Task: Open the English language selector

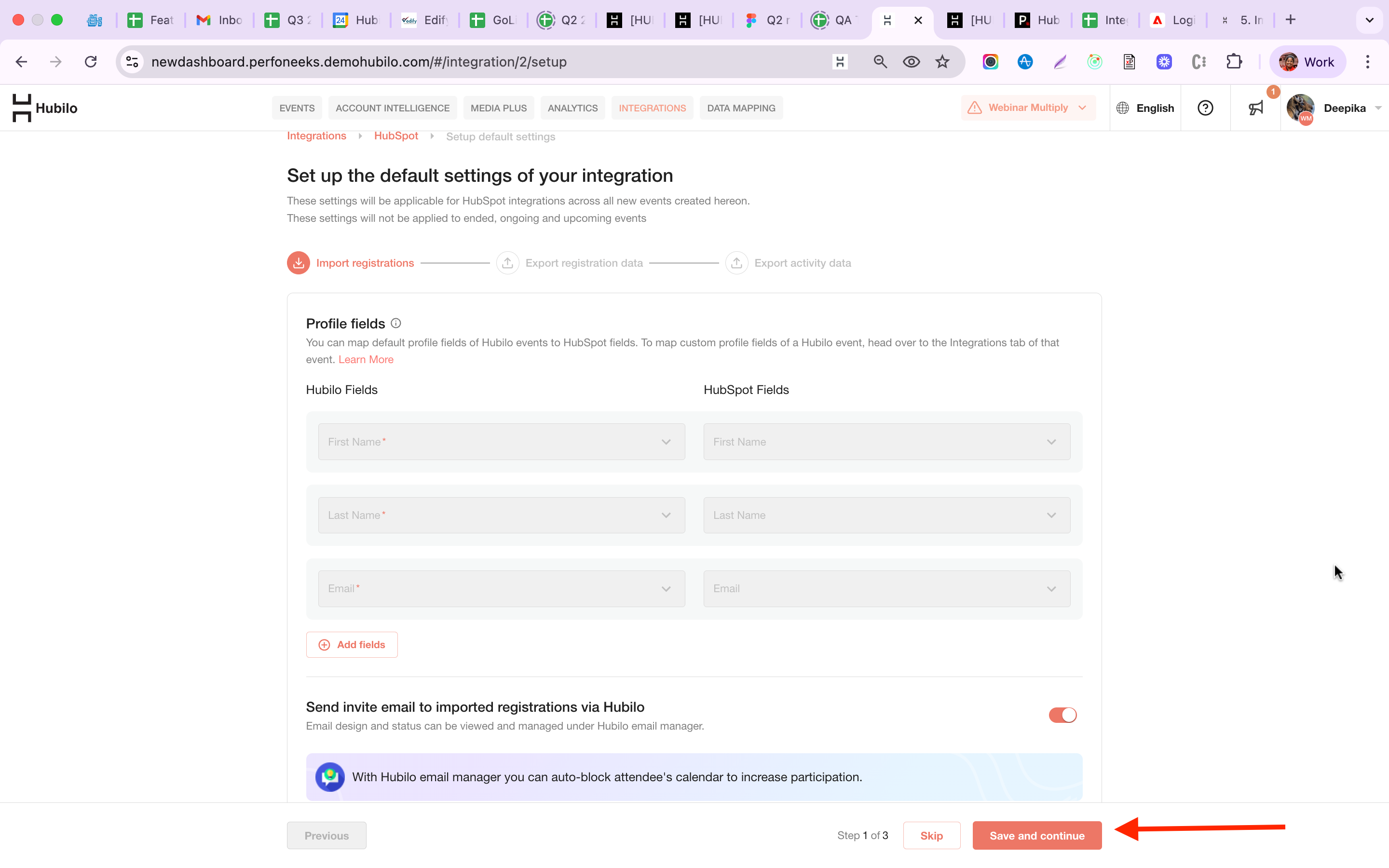Action: [1145, 108]
